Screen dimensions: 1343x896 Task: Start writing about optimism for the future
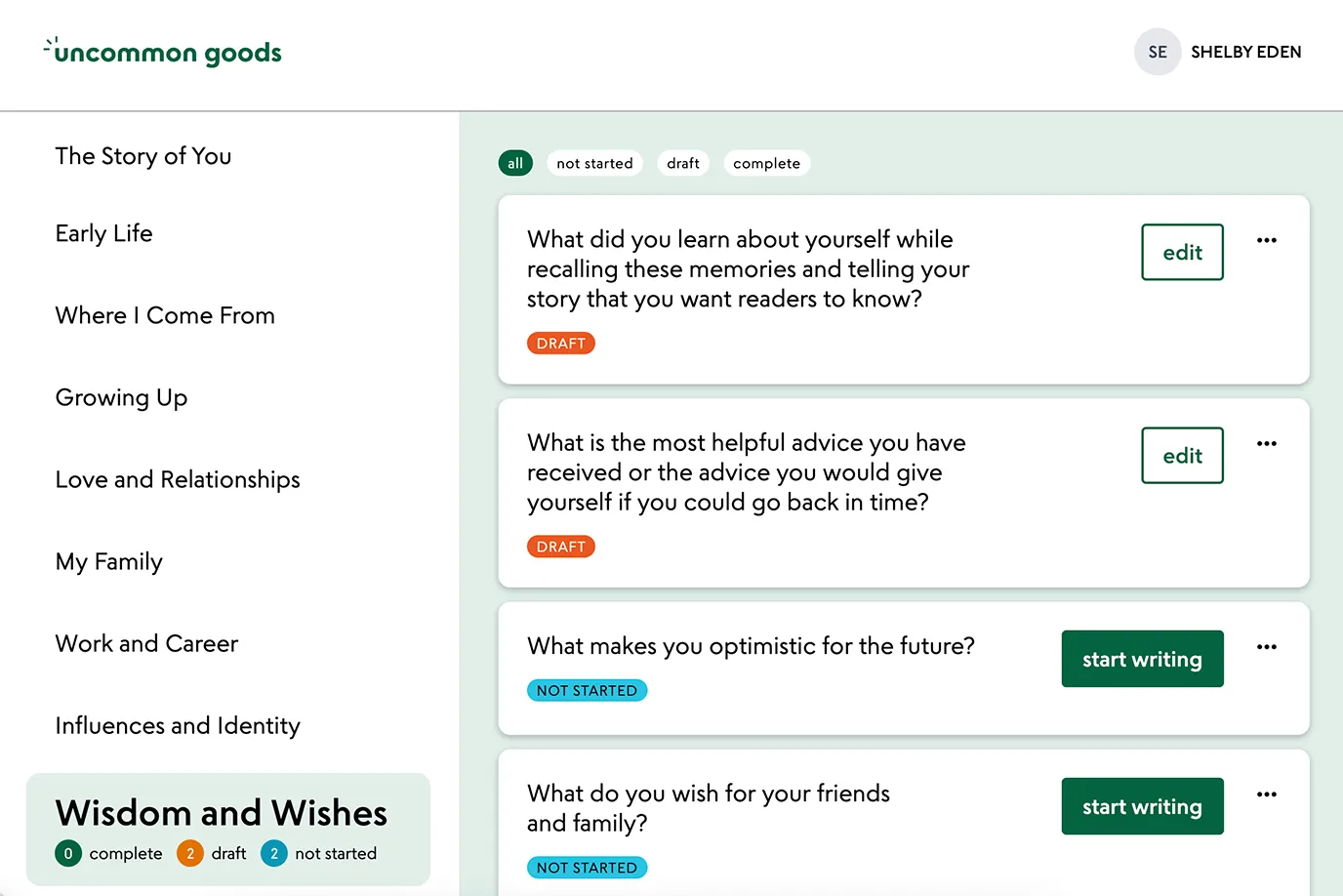pos(1142,659)
